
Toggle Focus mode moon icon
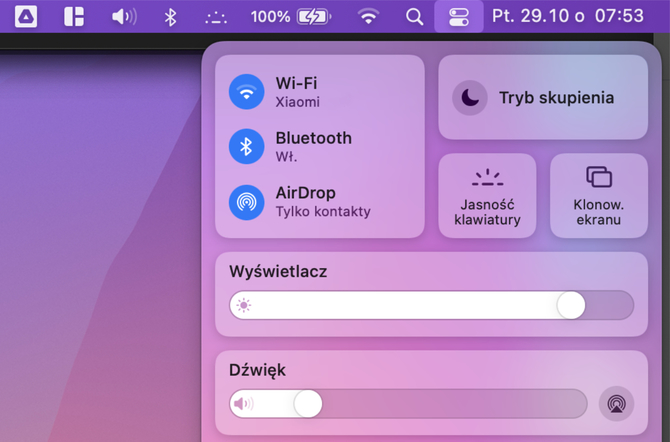point(470,98)
